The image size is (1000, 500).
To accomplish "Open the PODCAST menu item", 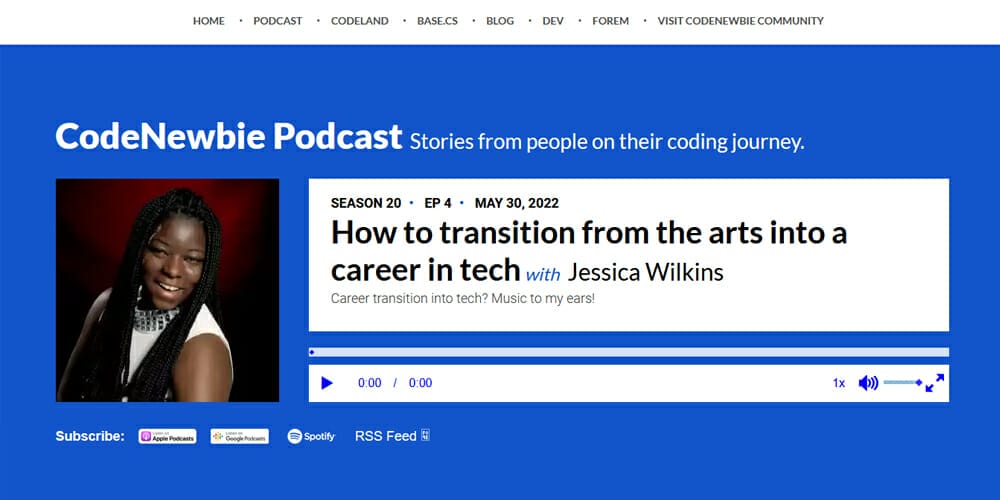I will pos(277,21).
